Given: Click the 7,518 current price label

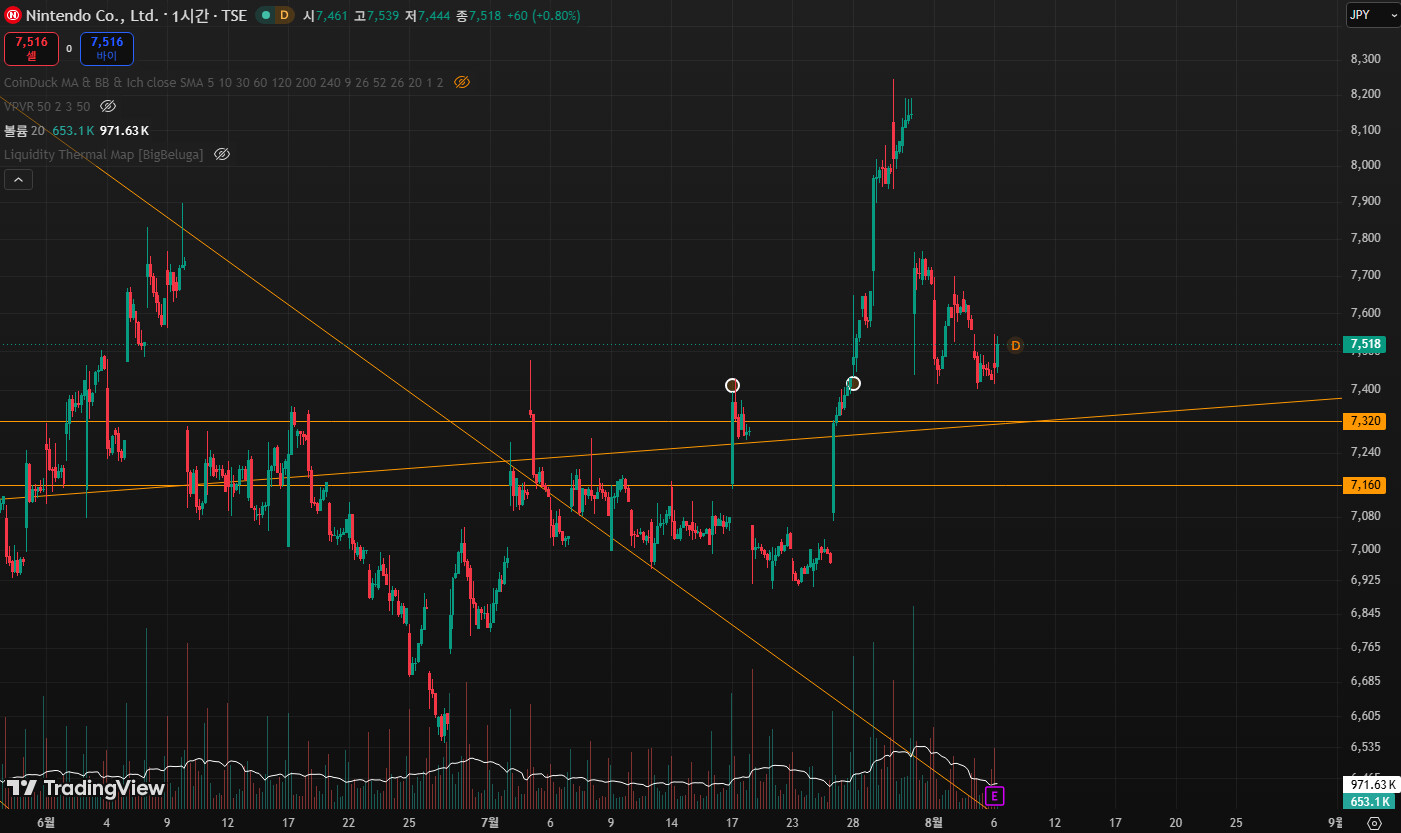Looking at the screenshot, I should 1366,344.
